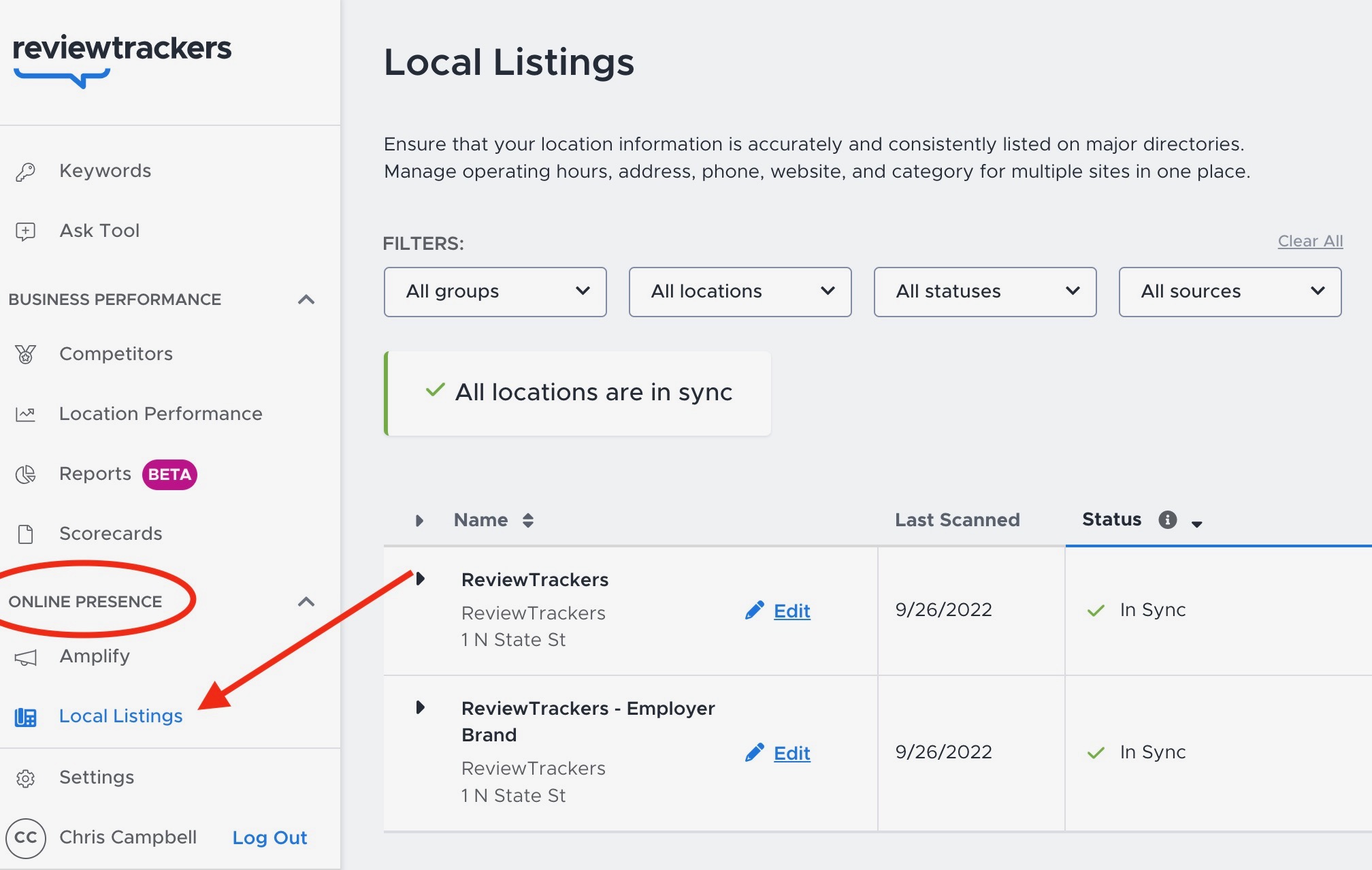The height and width of the screenshot is (870, 1372).
Task: Click the Chris Campbell user name
Action: 128,837
